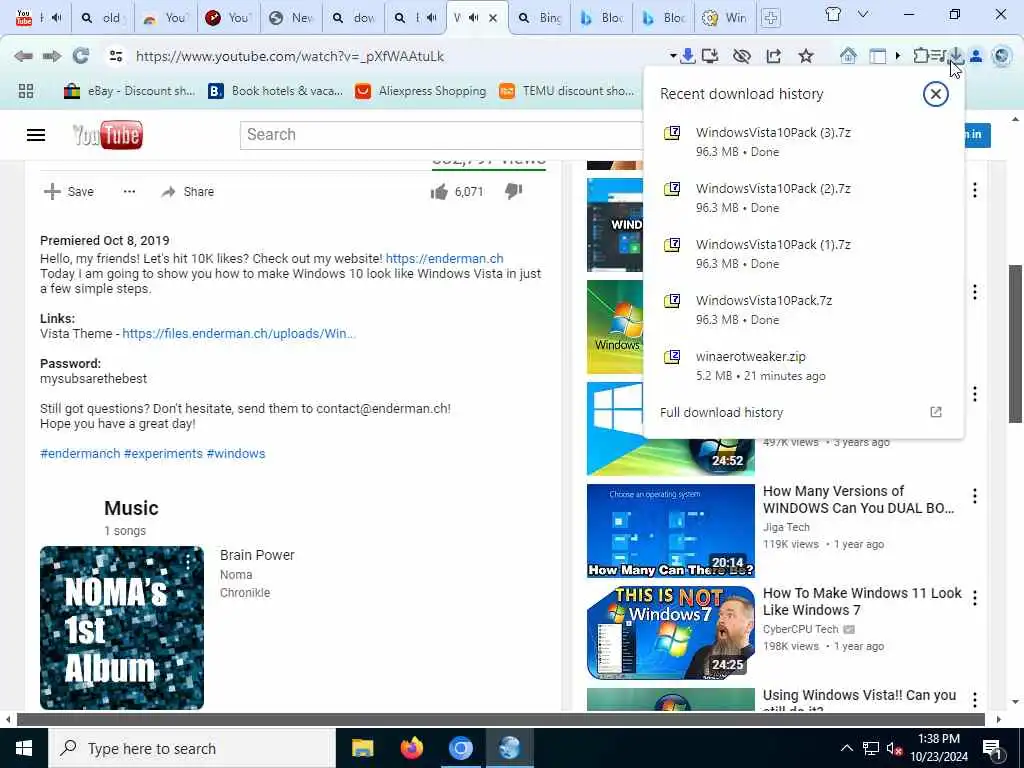Screen dimensions: 1024x768
Task: Open the extensions puzzle icon
Action: pyautogui.click(x=920, y=56)
